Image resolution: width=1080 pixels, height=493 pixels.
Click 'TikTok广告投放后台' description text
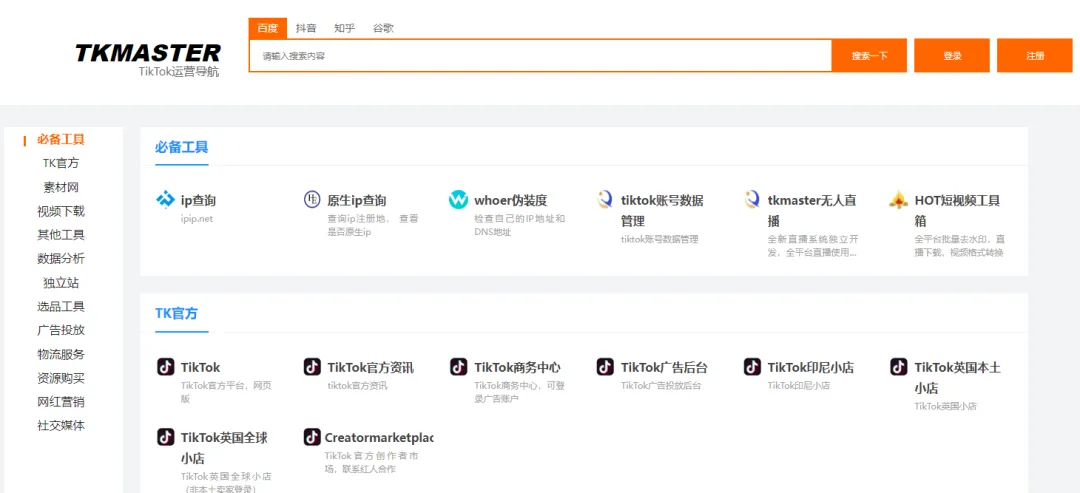(x=661, y=386)
